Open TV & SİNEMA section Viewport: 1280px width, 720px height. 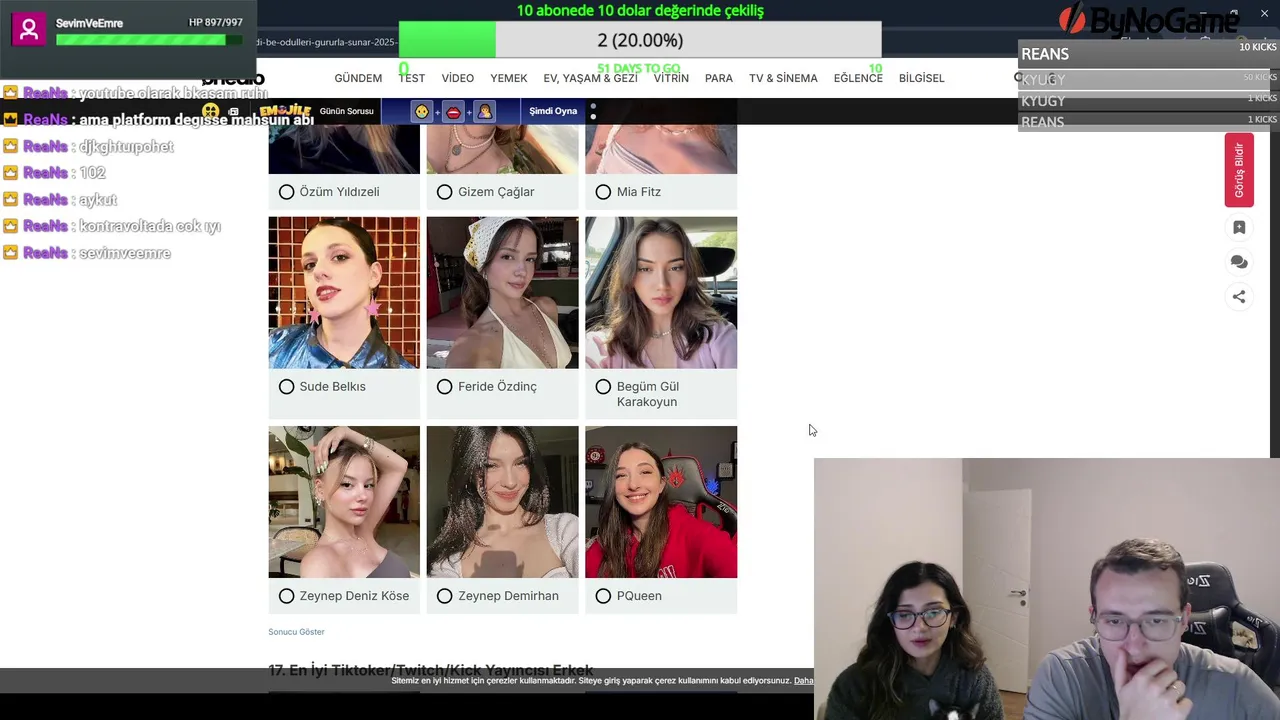coord(783,78)
